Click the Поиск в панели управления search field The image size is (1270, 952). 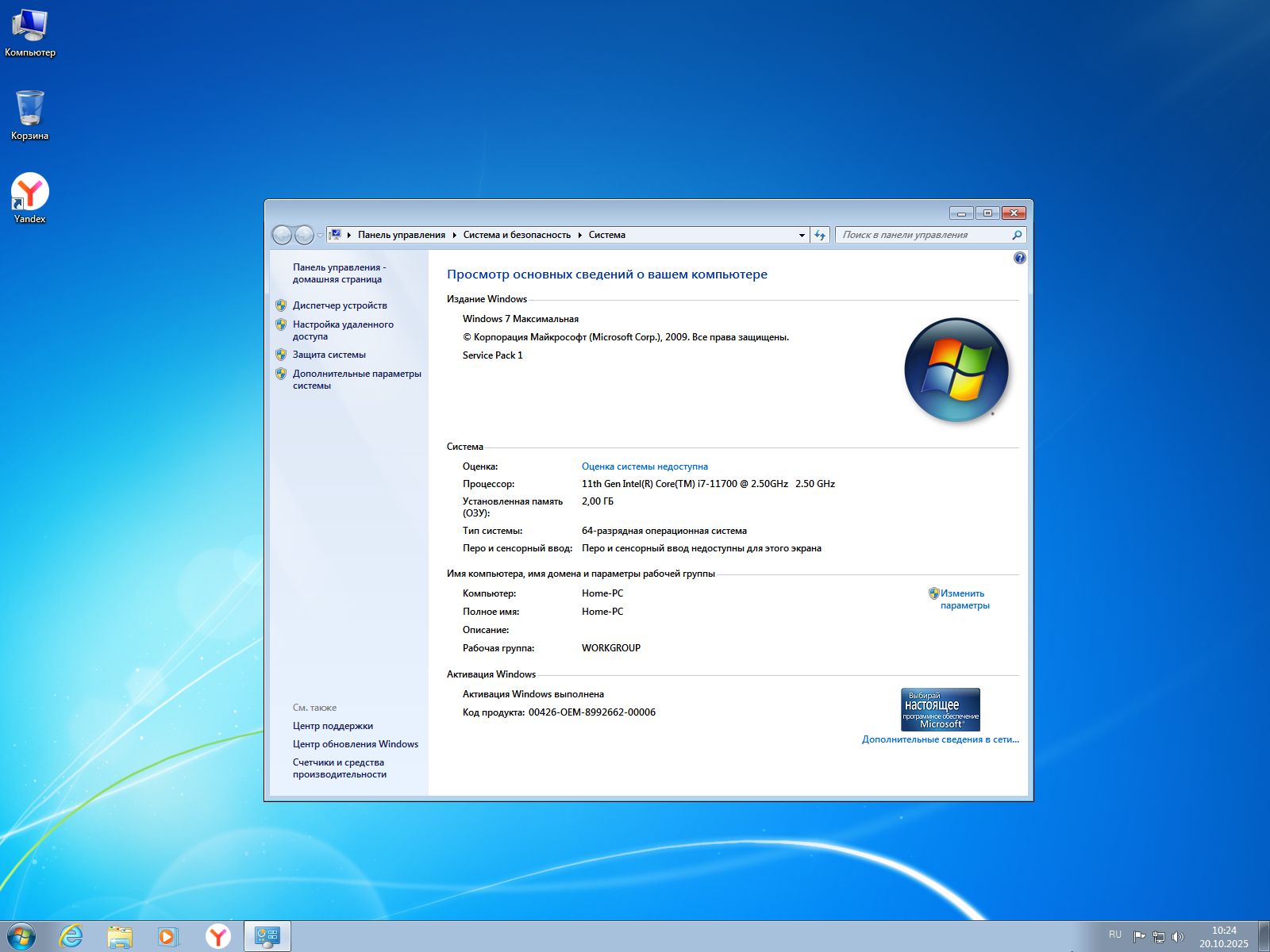924,235
